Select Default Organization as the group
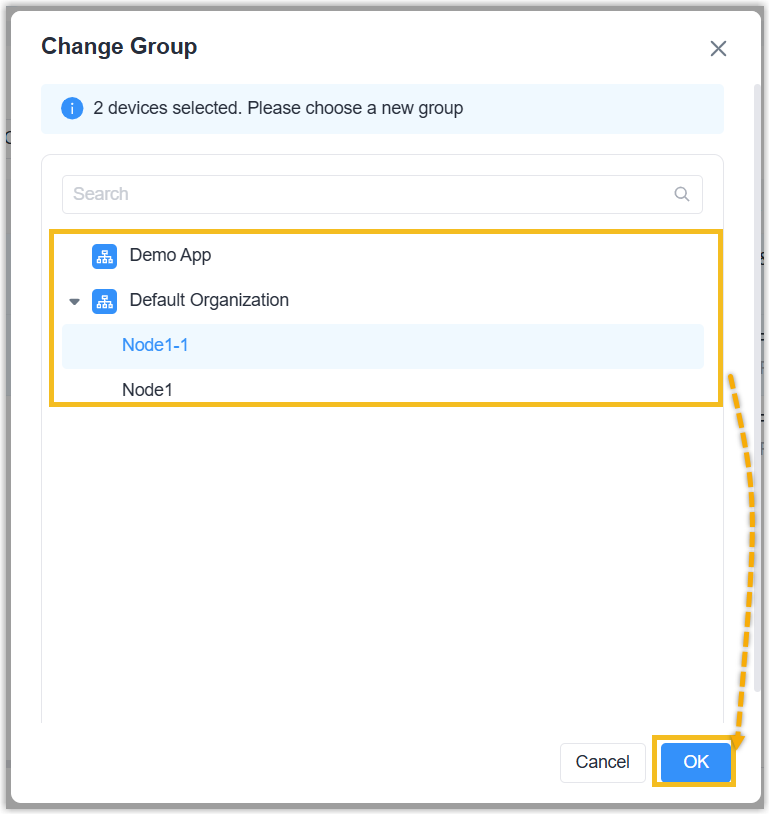This screenshot has width=770, height=815. (209, 300)
